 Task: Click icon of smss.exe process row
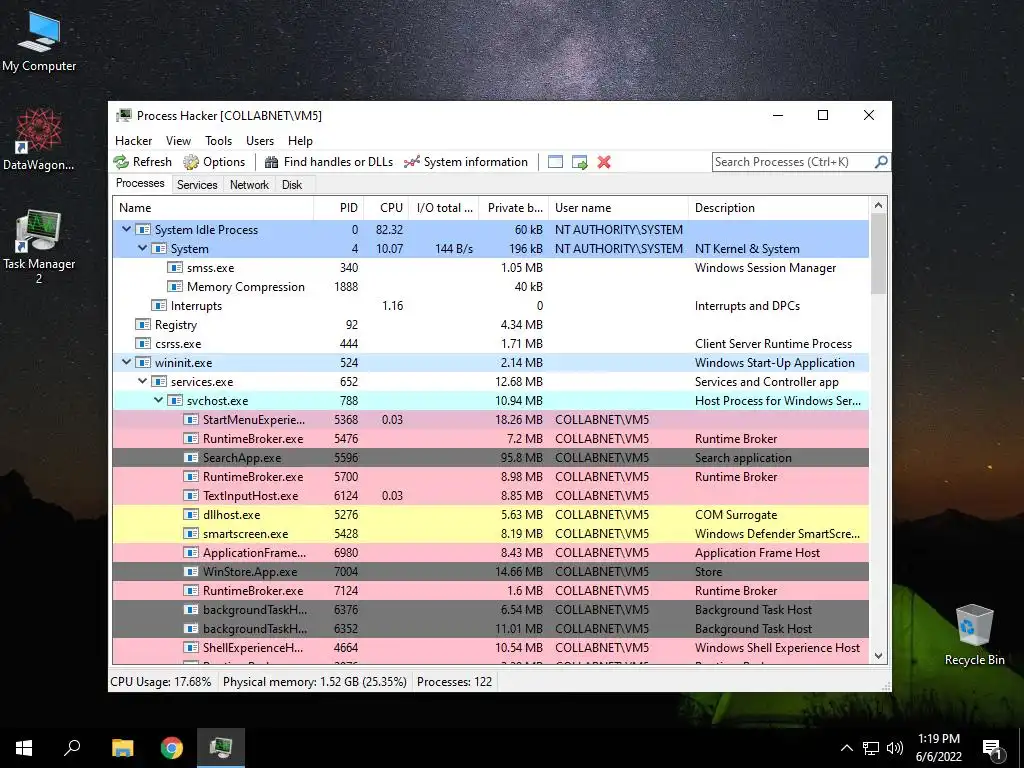[174, 268]
